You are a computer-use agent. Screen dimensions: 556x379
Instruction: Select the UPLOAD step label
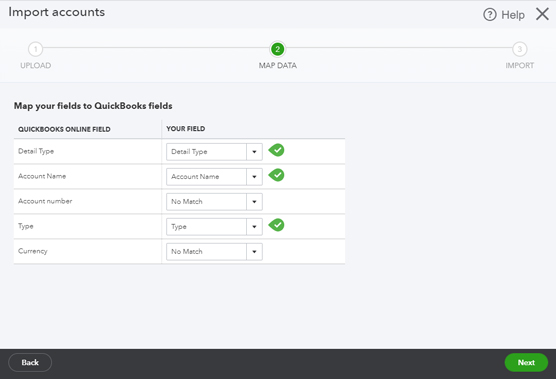point(35,66)
